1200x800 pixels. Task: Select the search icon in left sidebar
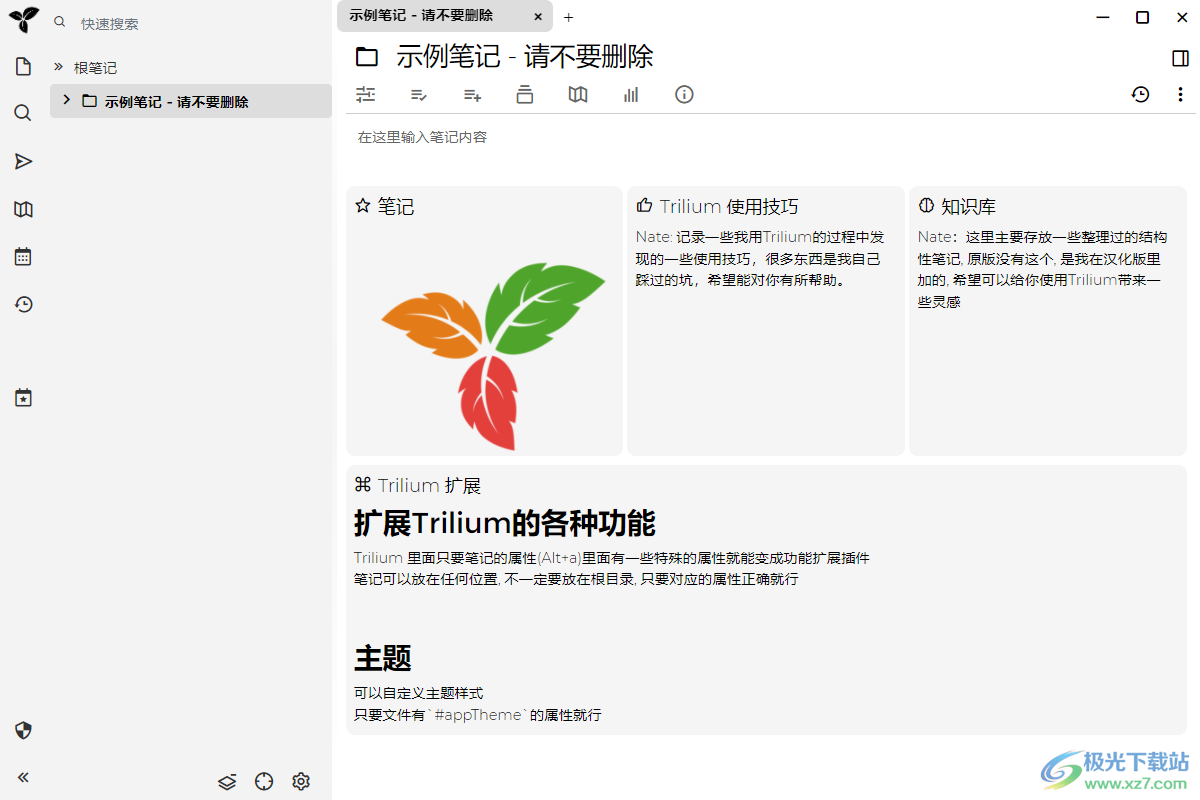[x=23, y=113]
